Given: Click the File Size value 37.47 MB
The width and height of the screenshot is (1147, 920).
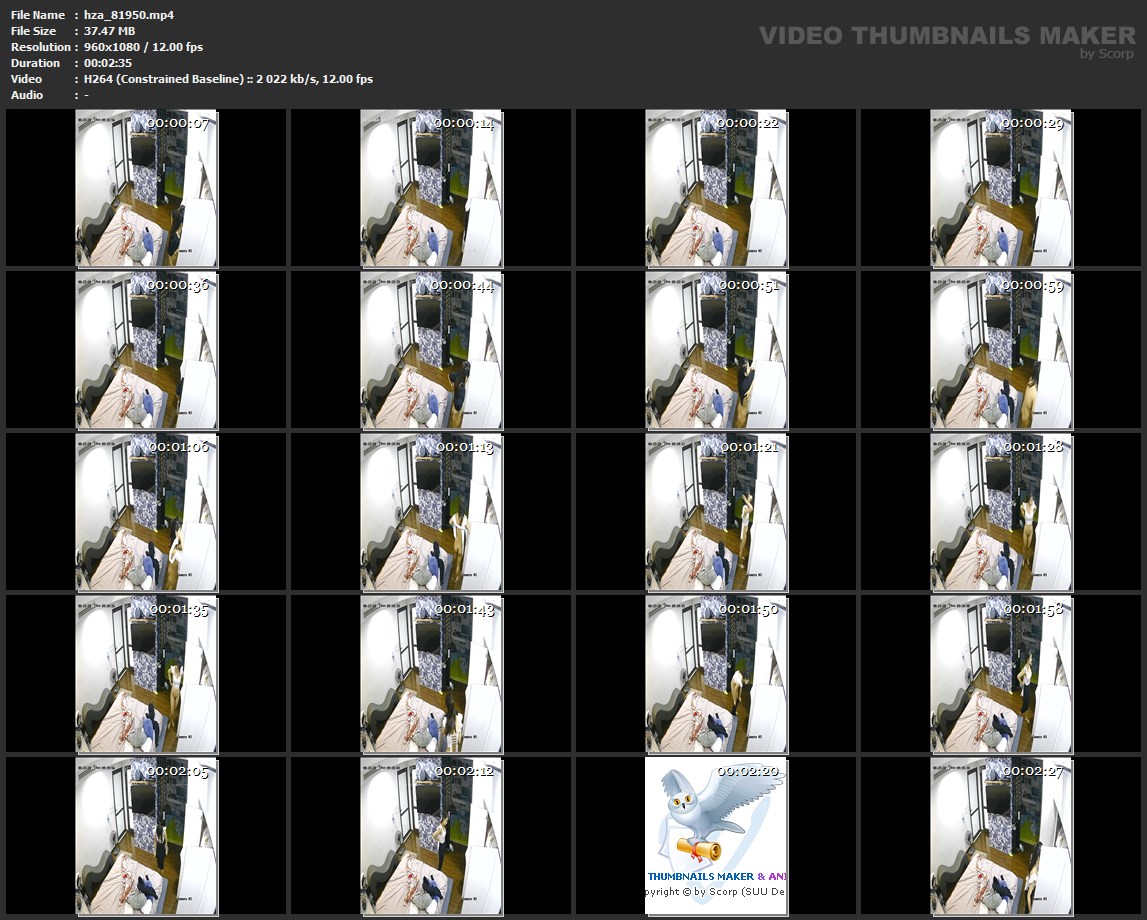Looking at the screenshot, I should tap(109, 31).
